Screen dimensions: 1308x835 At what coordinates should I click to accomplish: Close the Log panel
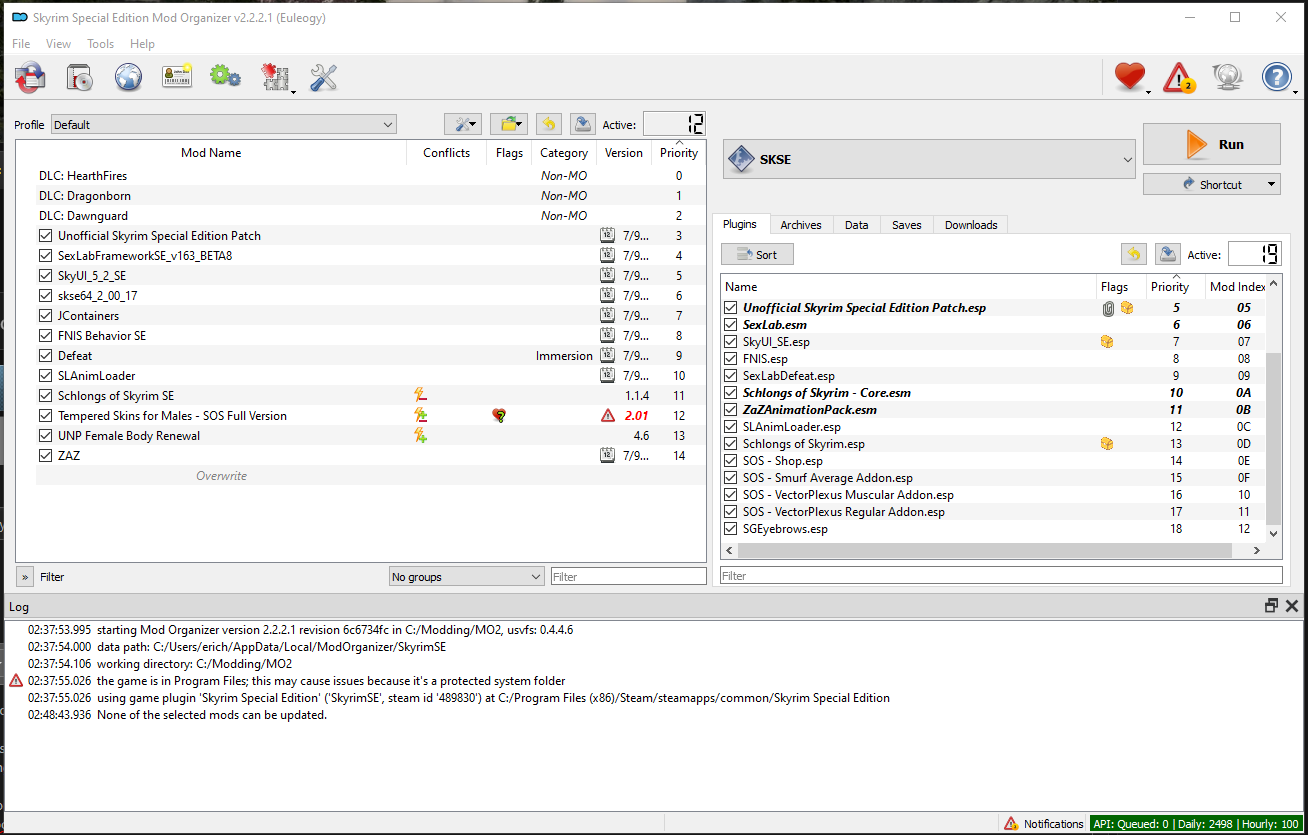click(1292, 606)
